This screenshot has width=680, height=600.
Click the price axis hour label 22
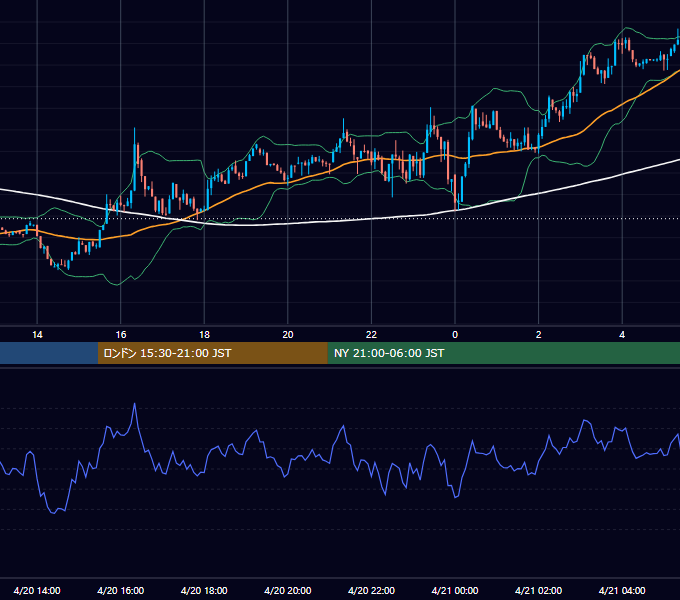point(371,335)
